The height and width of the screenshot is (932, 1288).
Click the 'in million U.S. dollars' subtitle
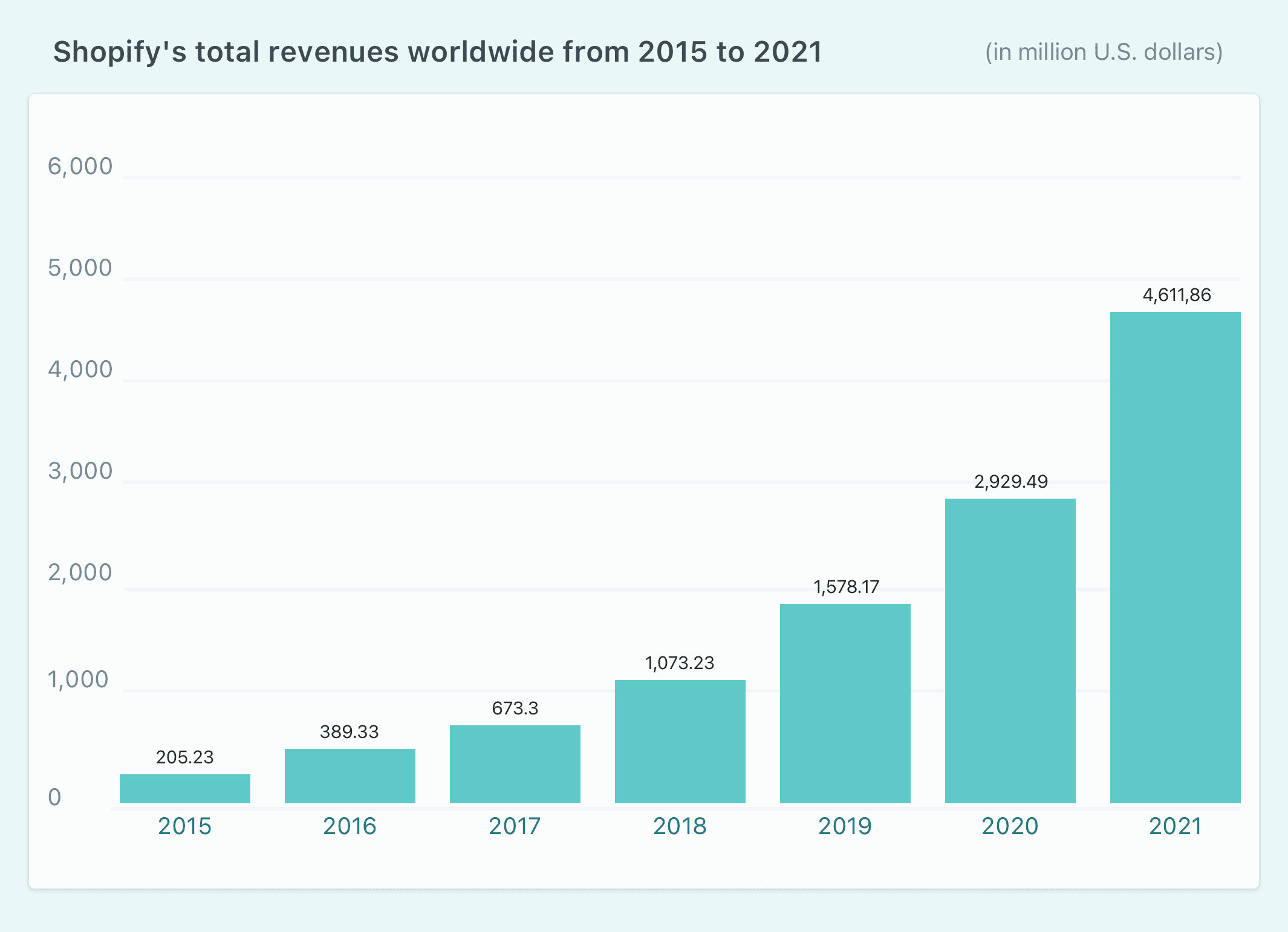(x=1104, y=52)
